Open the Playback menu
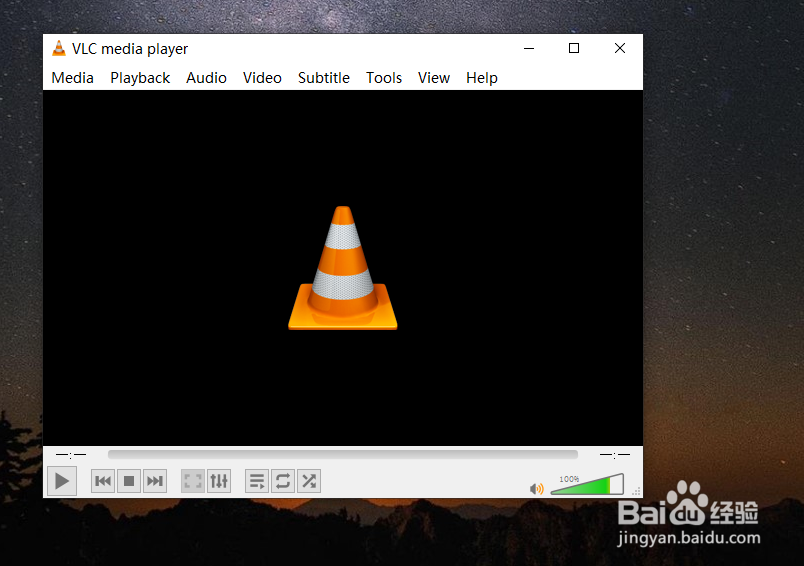The height and width of the screenshot is (566, 804). click(x=140, y=78)
